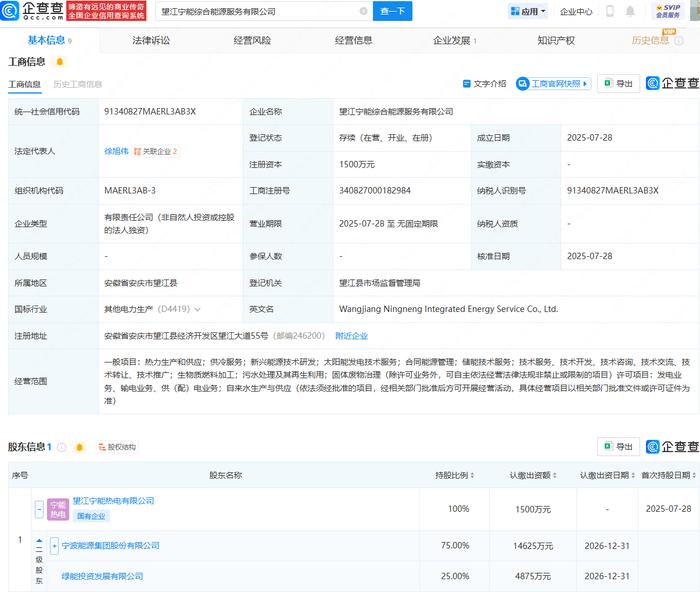Image resolution: width=700 pixels, height=592 pixels.
Task: Open 绿能投资发展有限公司 link
Action: click(102, 576)
